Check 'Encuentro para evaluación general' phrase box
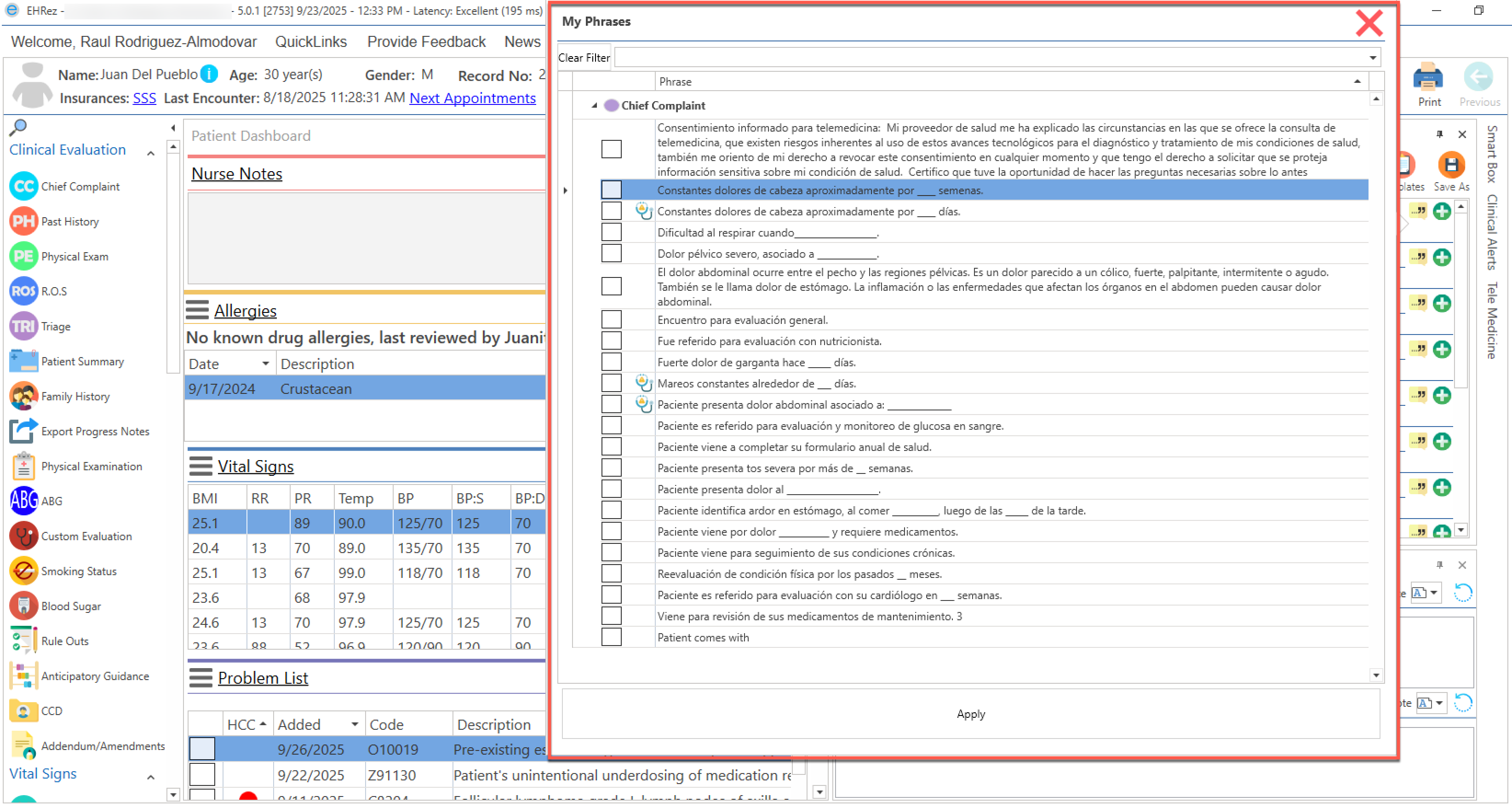The image size is (1512, 808). coord(611,320)
